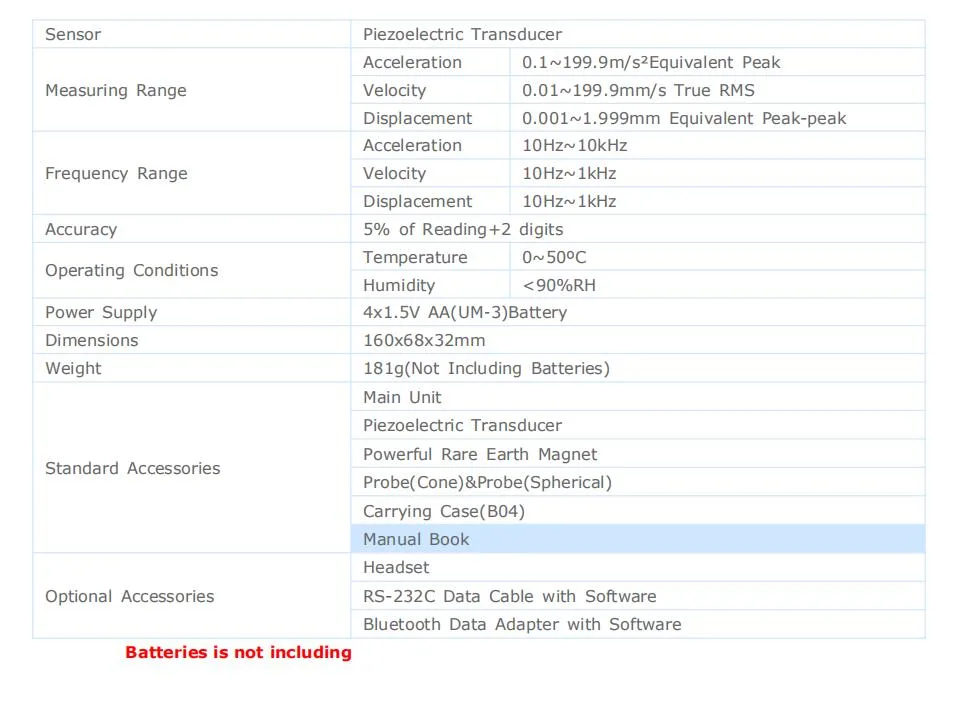Image resolution: width=963 pixels, height=705 pixels.
Task: Select the 10Hz~10kHz frequency cell
Action: click(717, 146)
